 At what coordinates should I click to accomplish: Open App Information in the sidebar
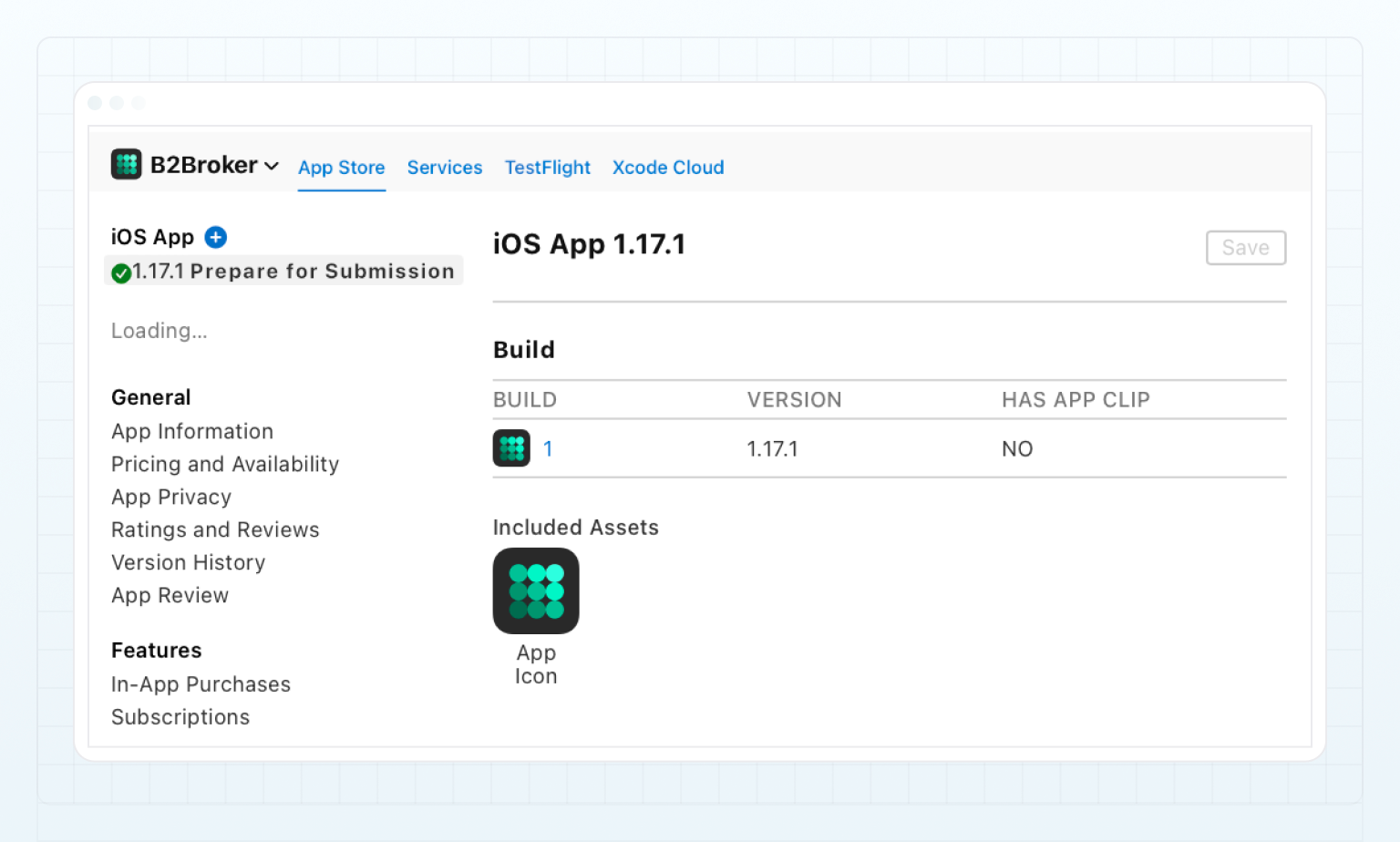pos(192,431)
